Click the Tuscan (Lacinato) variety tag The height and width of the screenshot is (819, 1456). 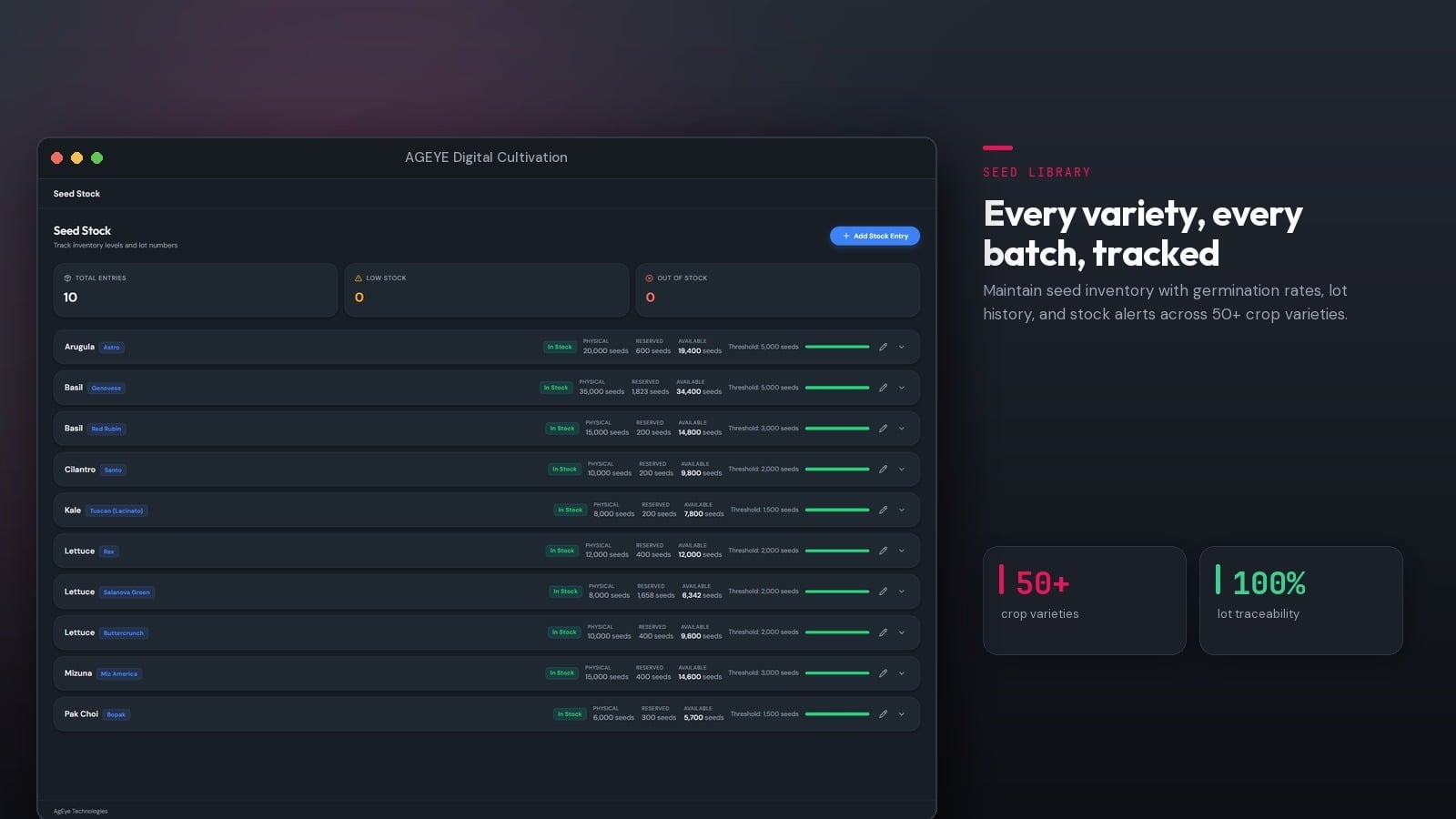(116, 511)
